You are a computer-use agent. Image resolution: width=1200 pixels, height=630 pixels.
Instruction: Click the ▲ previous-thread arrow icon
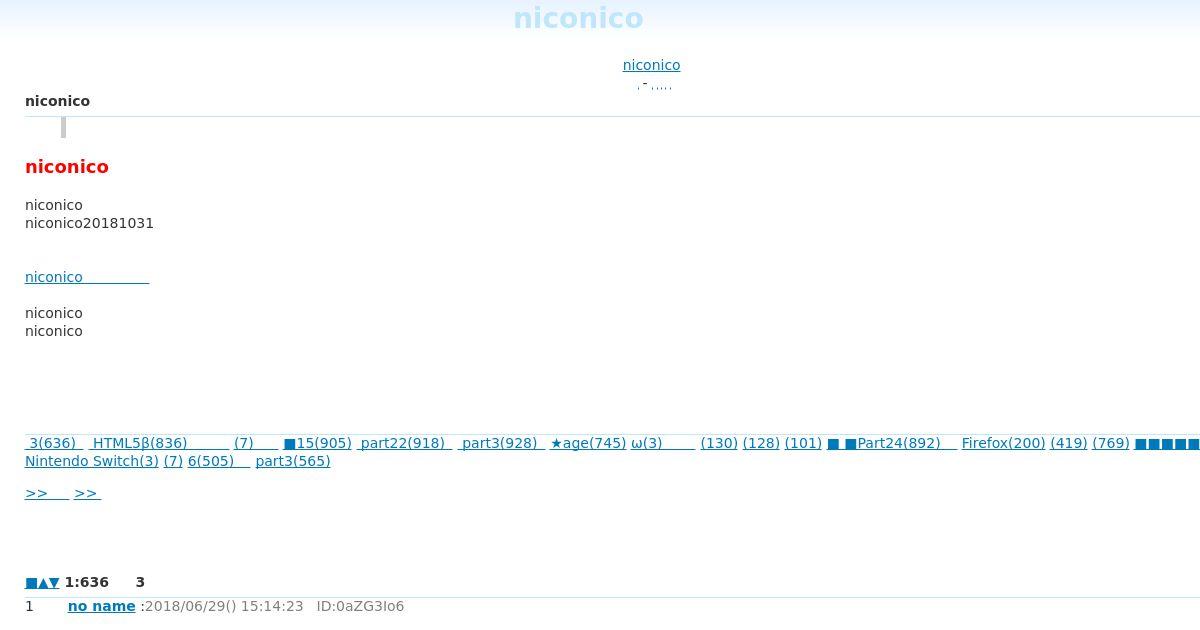click(x=43, y=583)
